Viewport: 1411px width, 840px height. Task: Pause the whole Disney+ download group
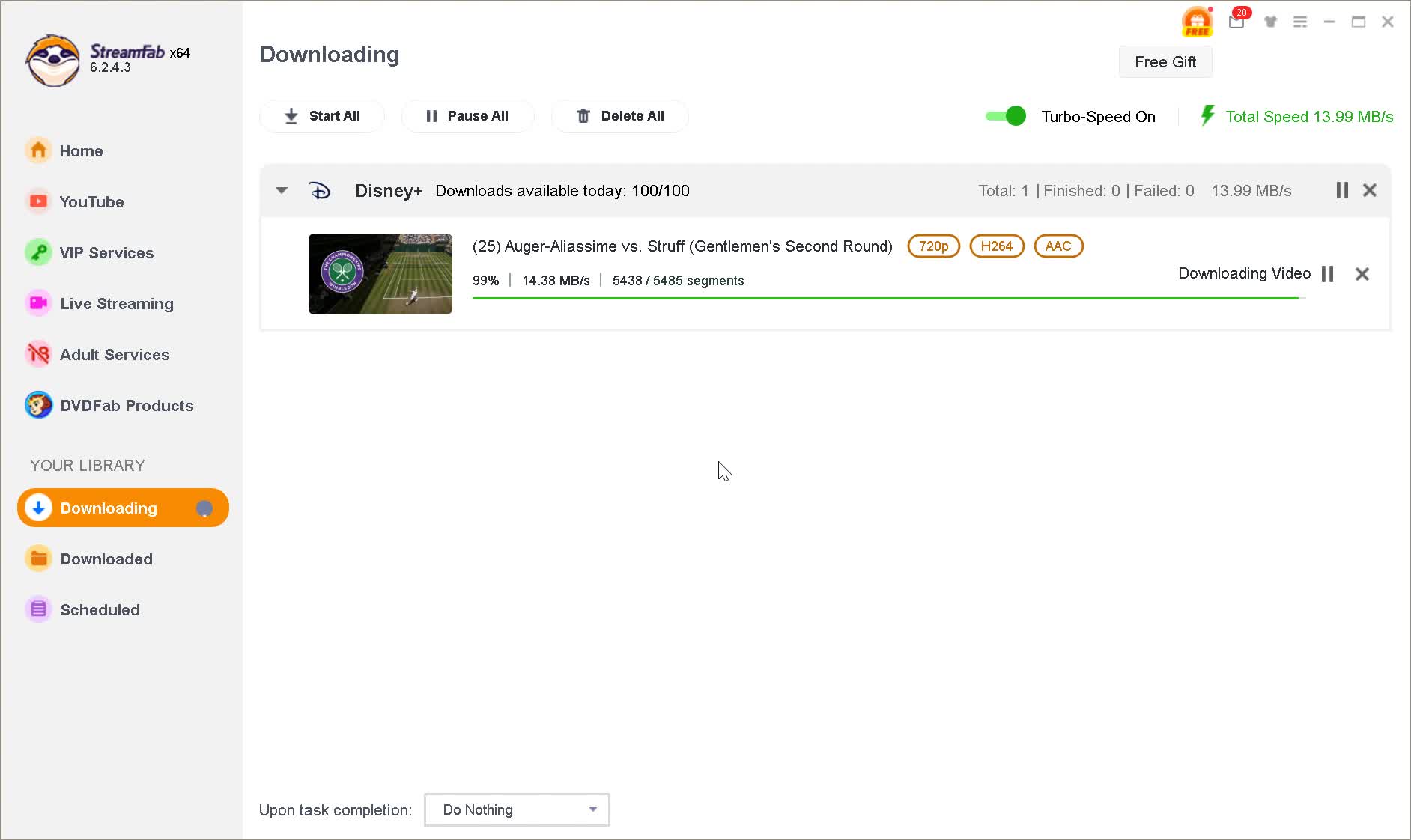click(1342, 190)
